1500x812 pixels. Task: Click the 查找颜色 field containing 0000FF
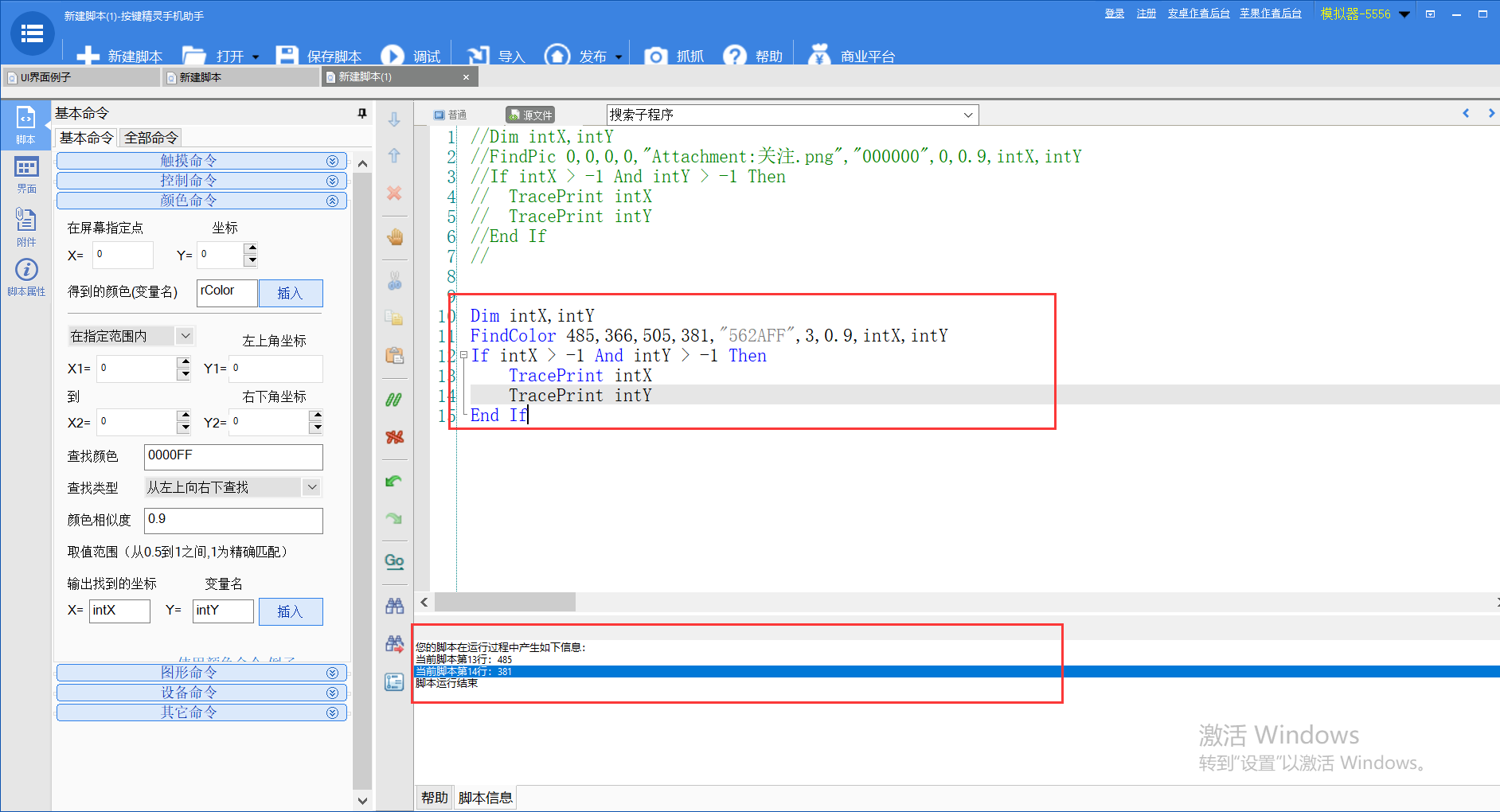233,457
